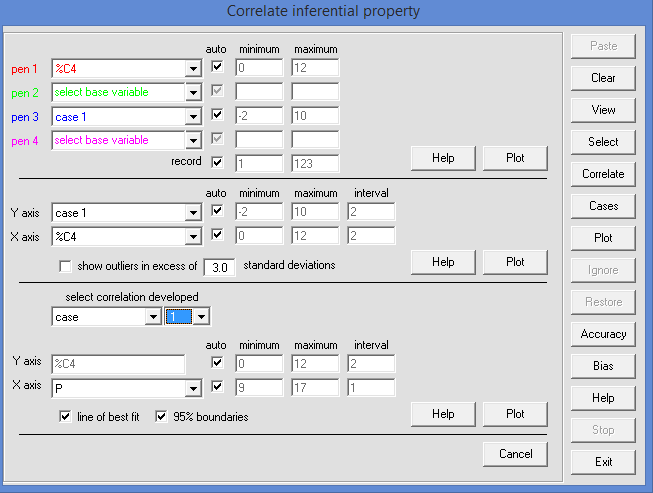The width and height of the screenshot is (653, 493).
Task: Click the Bias button
Action: click(x=602, y=366)
